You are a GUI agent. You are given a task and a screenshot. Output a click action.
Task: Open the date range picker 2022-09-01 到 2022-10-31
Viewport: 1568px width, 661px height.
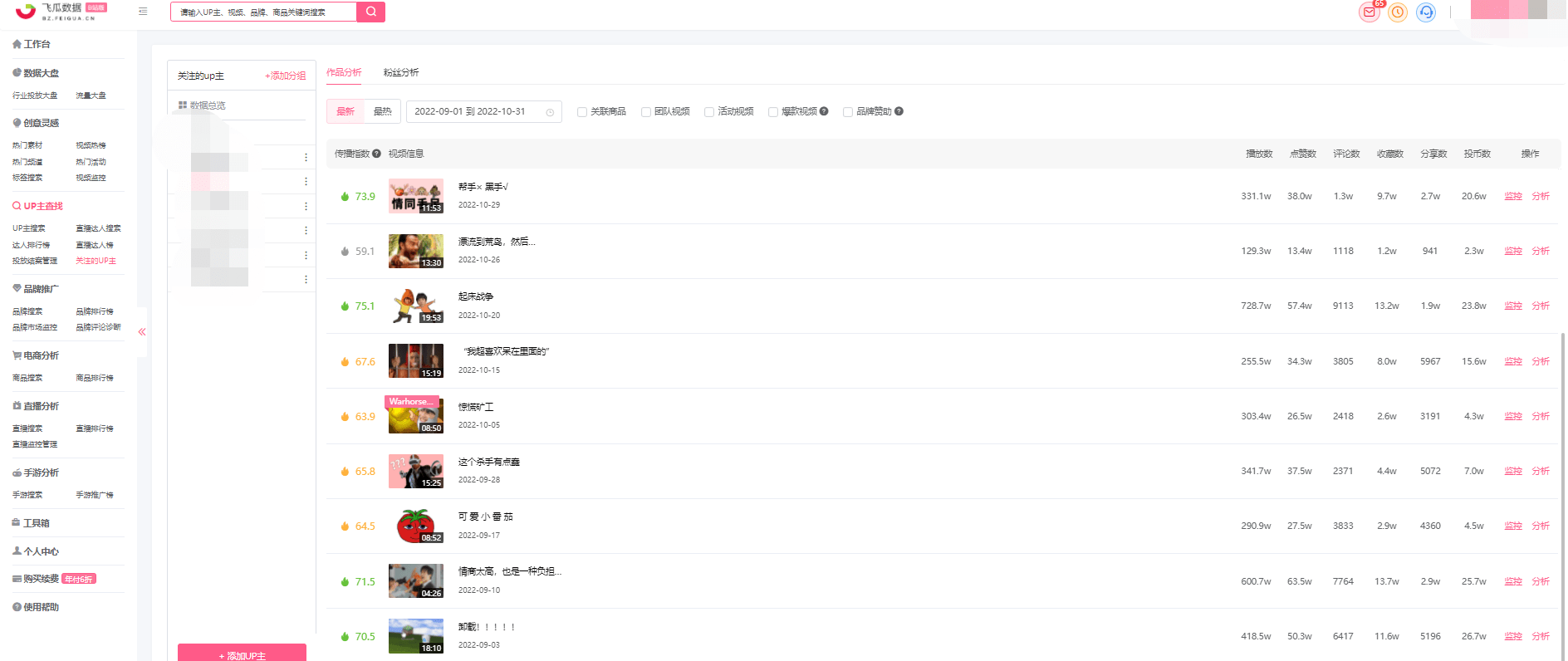click(x=484, y=111)
